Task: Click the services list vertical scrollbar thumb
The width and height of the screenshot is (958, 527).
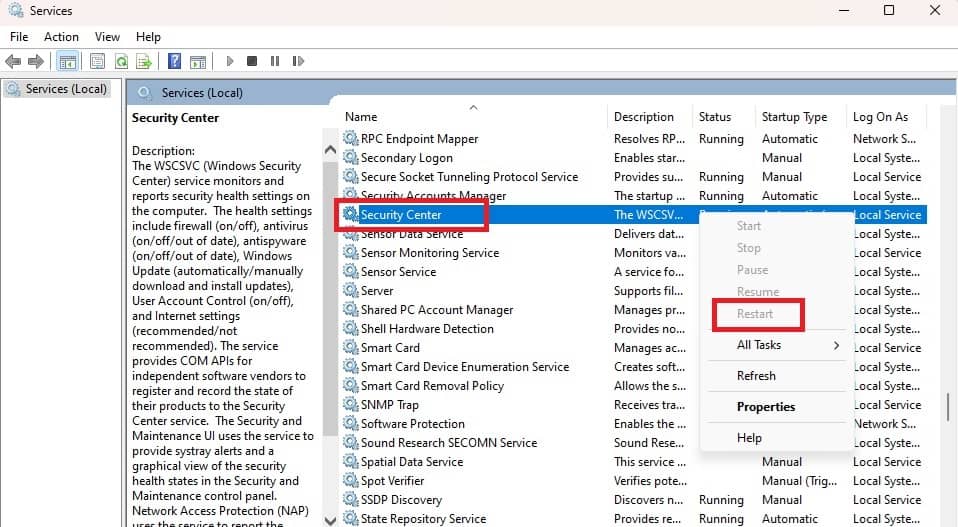Action: coord(948,407)
